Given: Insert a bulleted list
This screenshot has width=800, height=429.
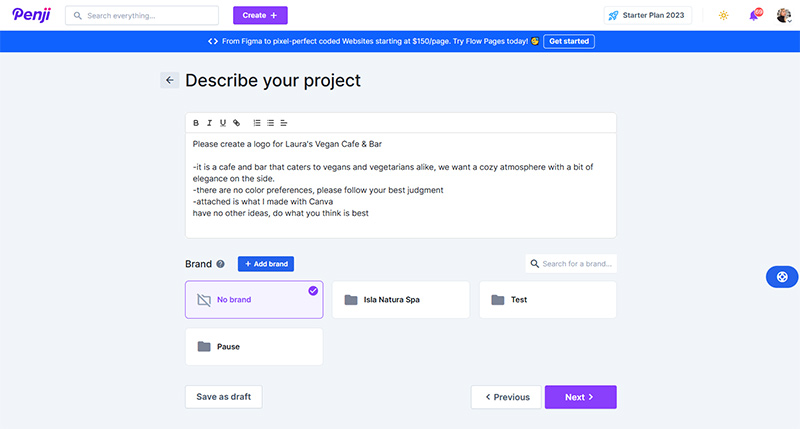Looking at the screenshot, I should pyautogui.click(x=270, y=123).
